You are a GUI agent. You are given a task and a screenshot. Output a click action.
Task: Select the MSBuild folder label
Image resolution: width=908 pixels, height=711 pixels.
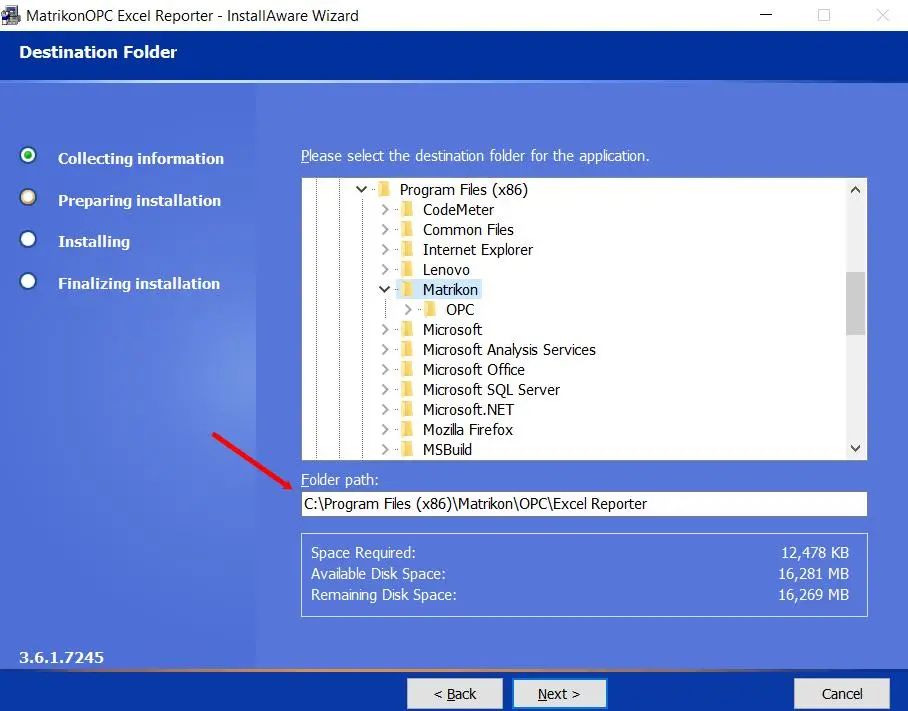click(x=447, y=449)
